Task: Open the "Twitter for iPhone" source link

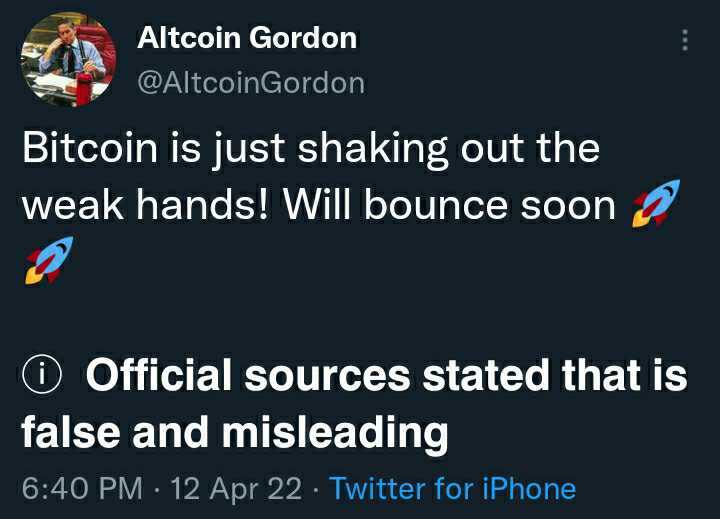Action: tap(452, 489)
